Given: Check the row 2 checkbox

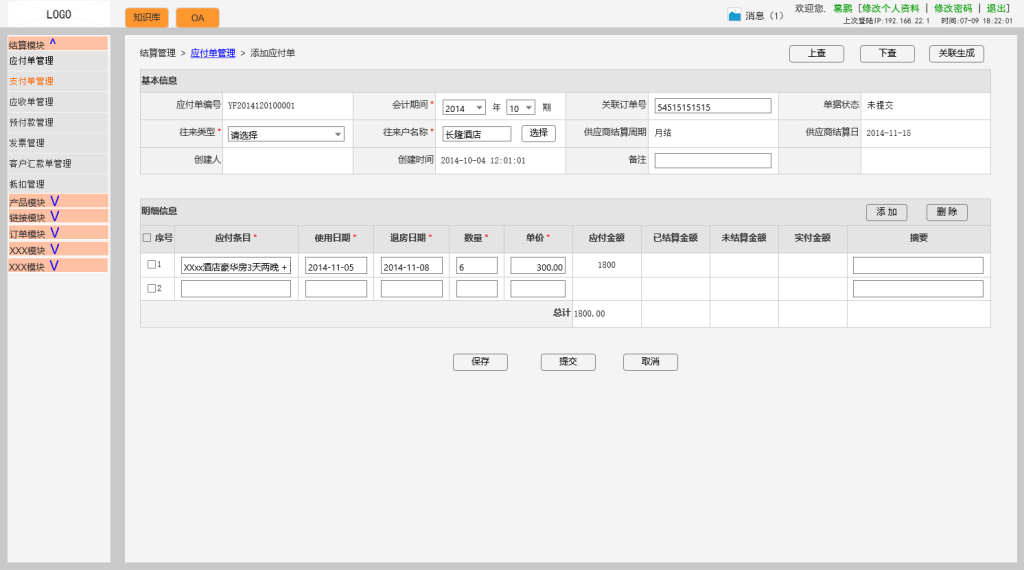Looking at the screenshot, I should pyautogui.click(x=152, y=289).
